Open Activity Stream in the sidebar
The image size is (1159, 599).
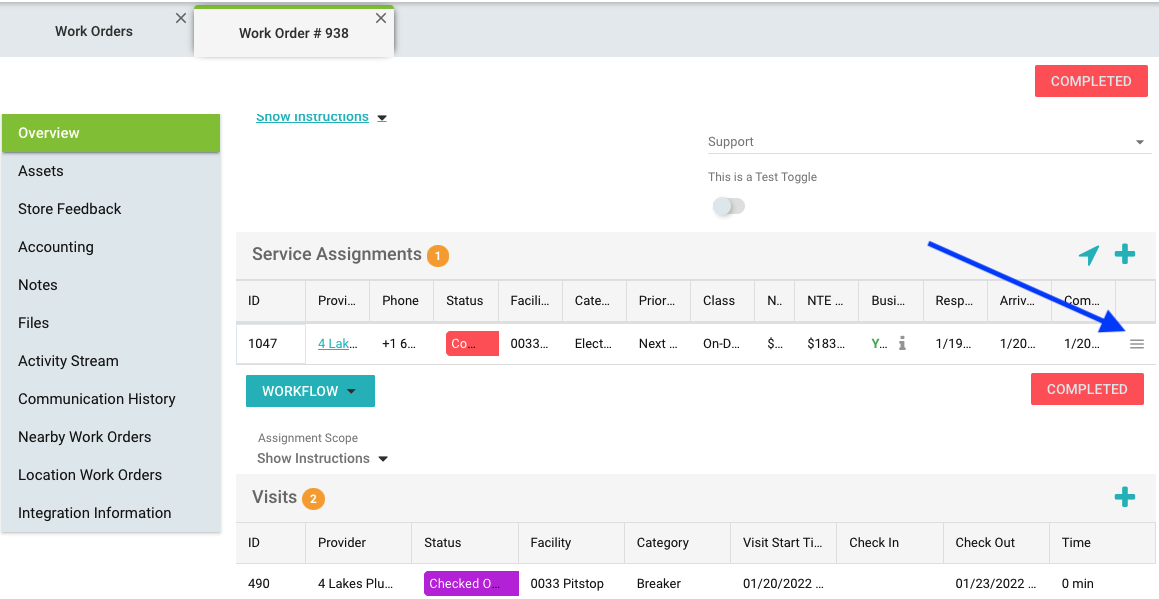coord(68,361)
